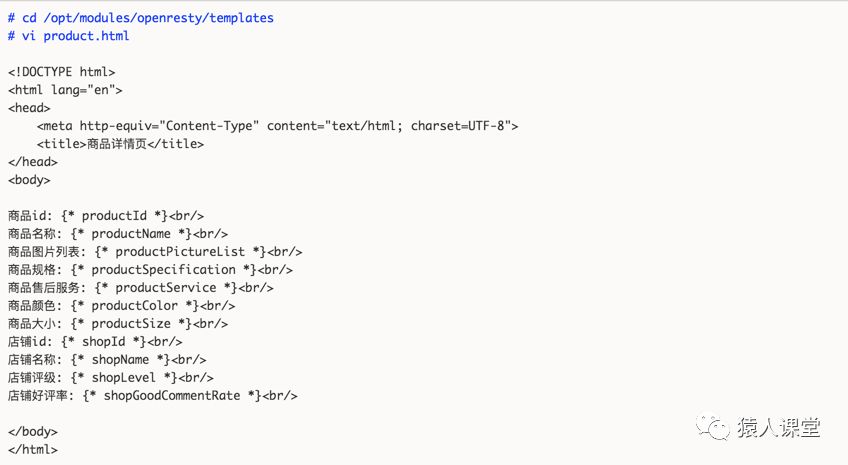Click the shopLevel template variable line
This screenshot has height=465, width=848.
coord(110,378)
